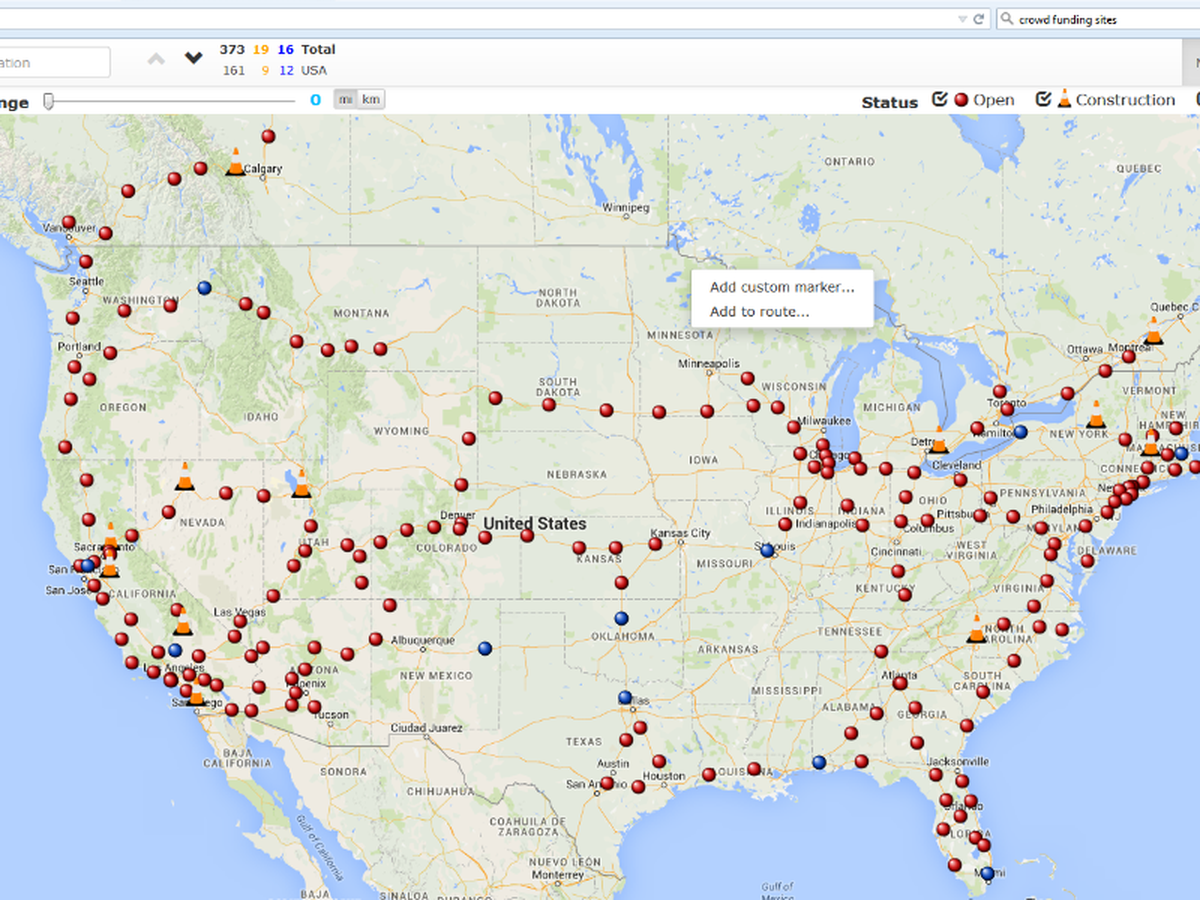Choose 'Add to route...' from context menu
1200x900 pixels.
tap(759, 312)
